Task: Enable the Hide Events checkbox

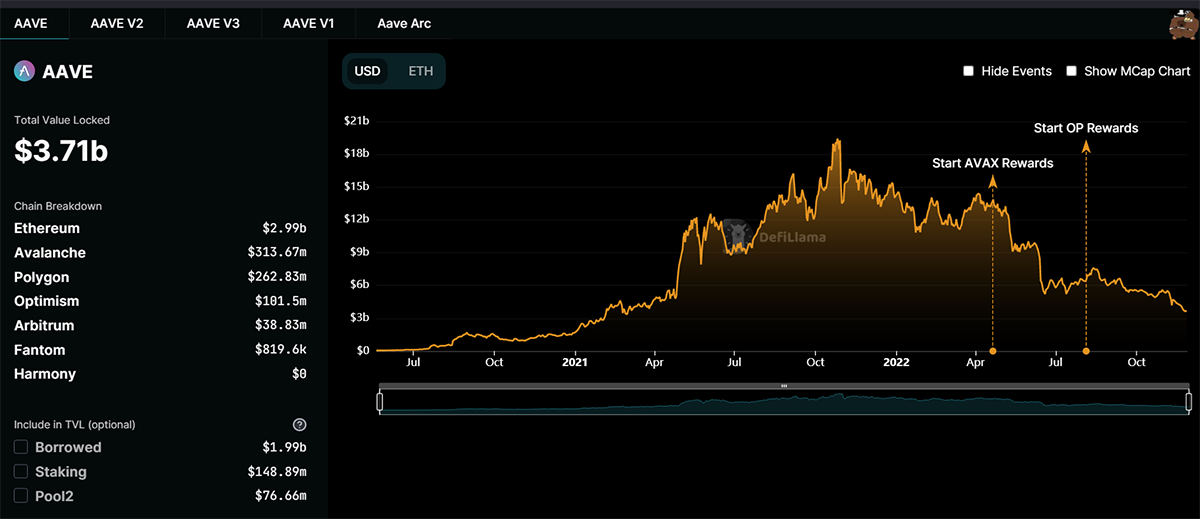Action: tap(968, 71)
